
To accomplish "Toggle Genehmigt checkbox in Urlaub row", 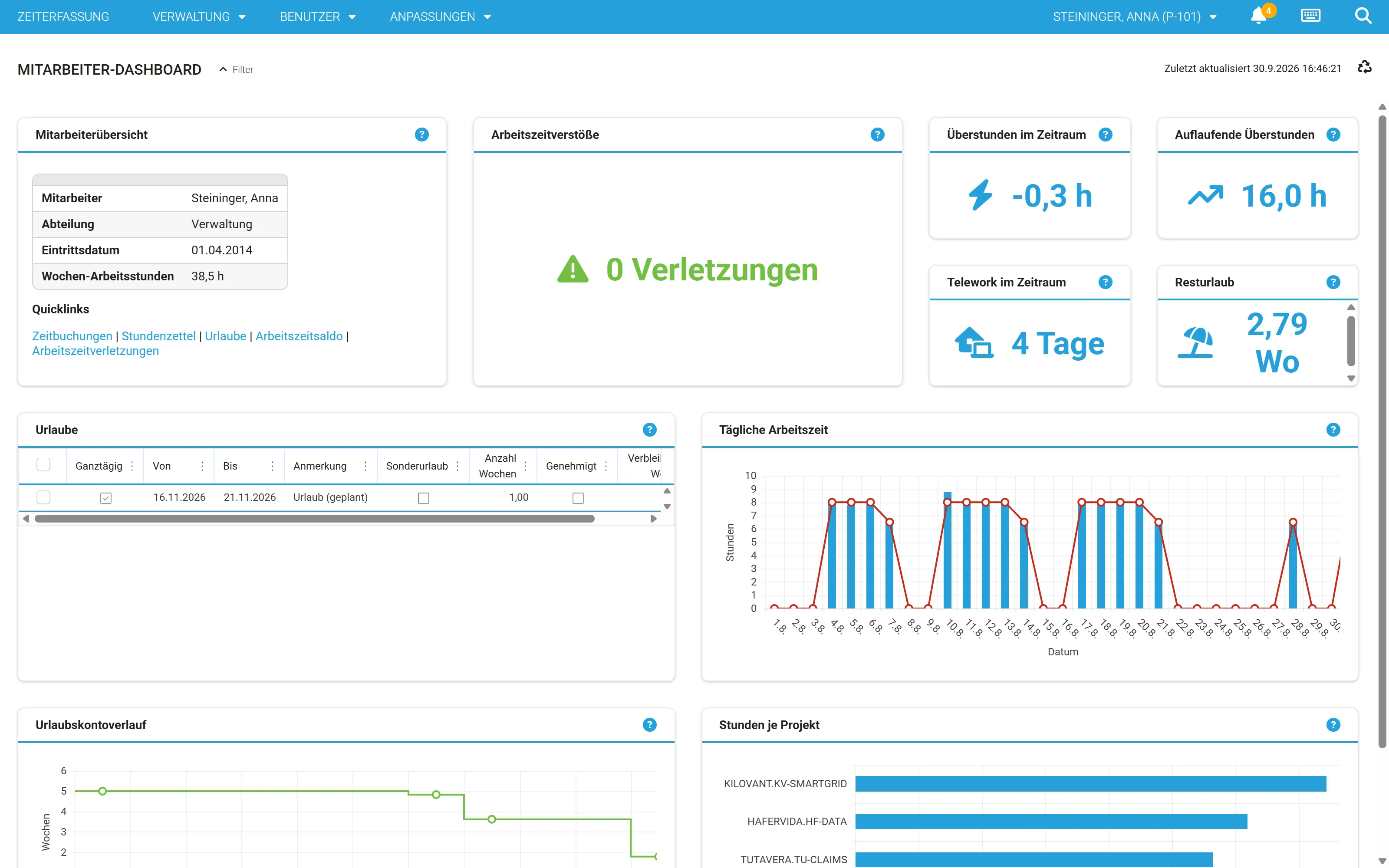I will tap(578, 498).
